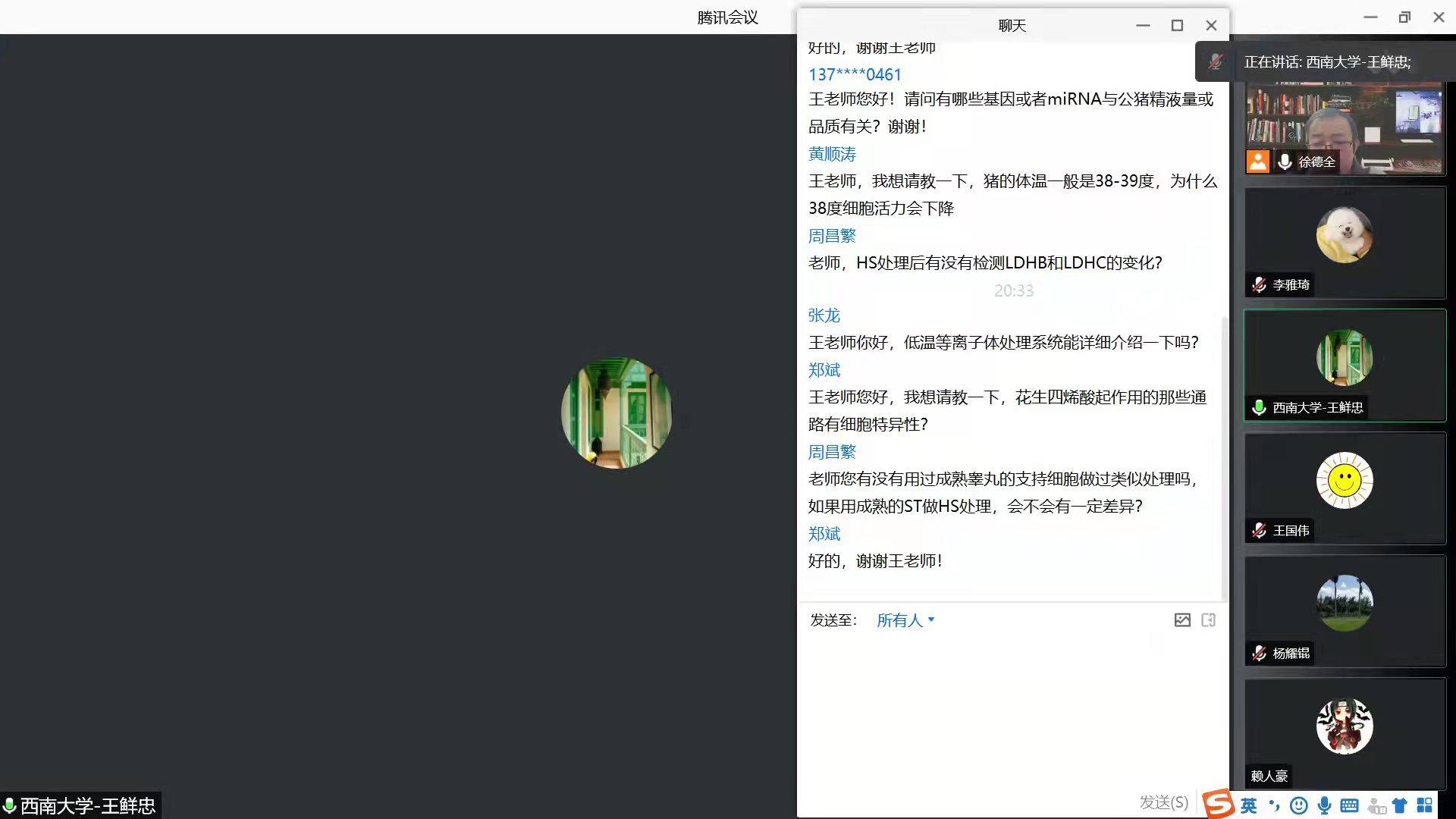Click the chat message input area
The height and width of the screenshot is (819, 1456).
tap(1012, 705)
